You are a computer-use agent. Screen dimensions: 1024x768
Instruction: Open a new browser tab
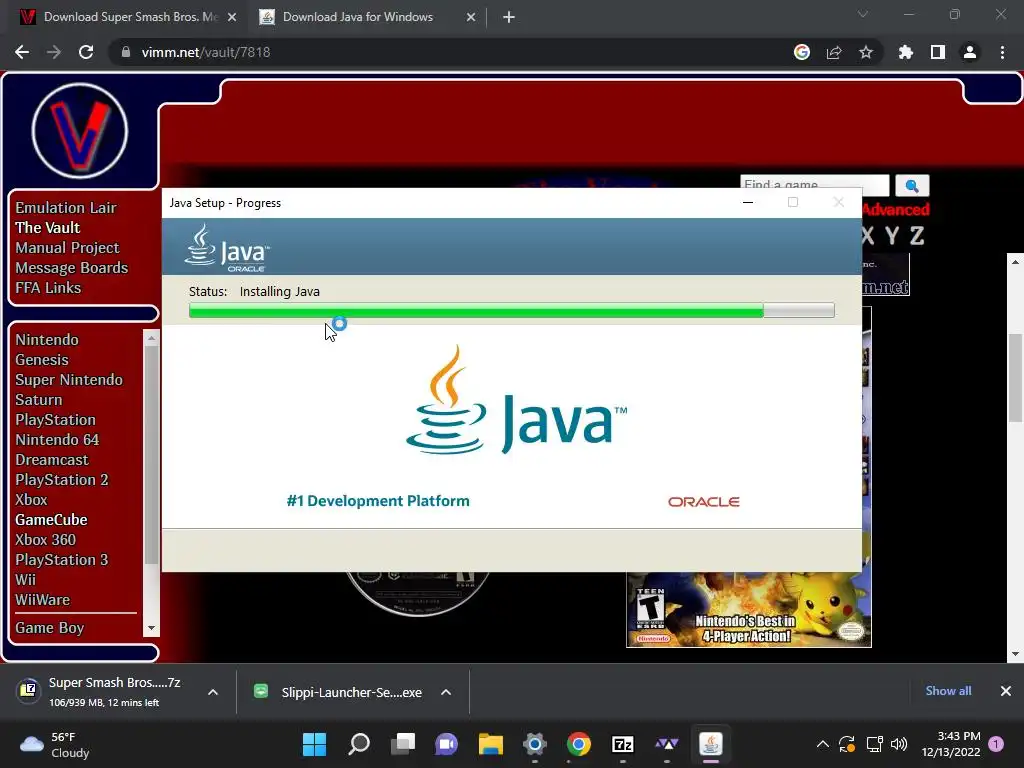(x=509, y=17)
